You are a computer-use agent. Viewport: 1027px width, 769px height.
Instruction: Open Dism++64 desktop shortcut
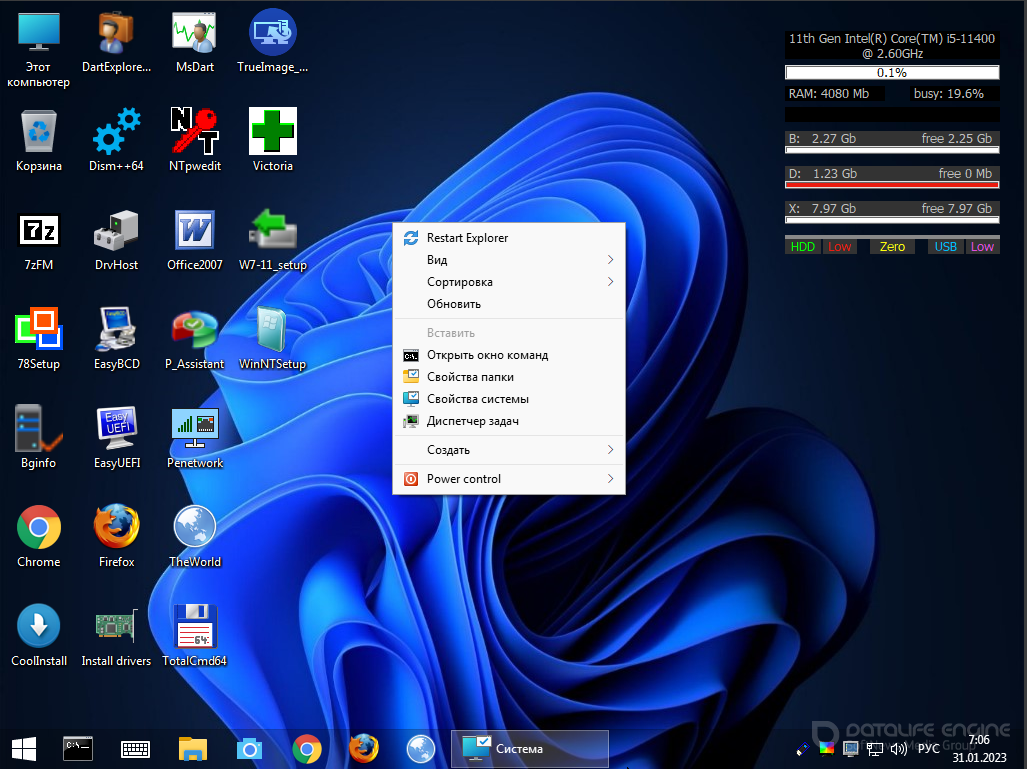[x=116, y=133]
